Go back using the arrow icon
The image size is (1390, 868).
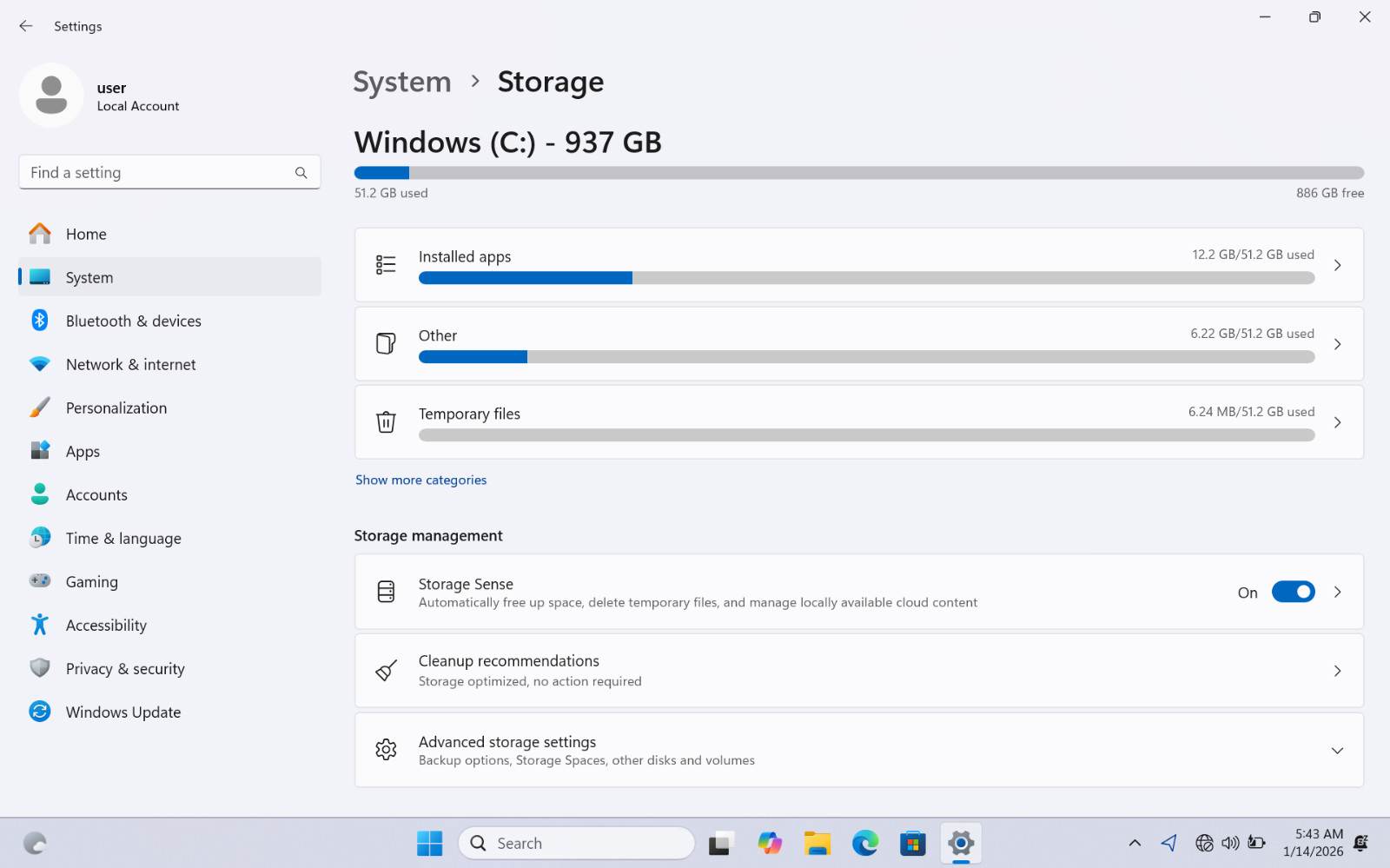pos(26,26)
